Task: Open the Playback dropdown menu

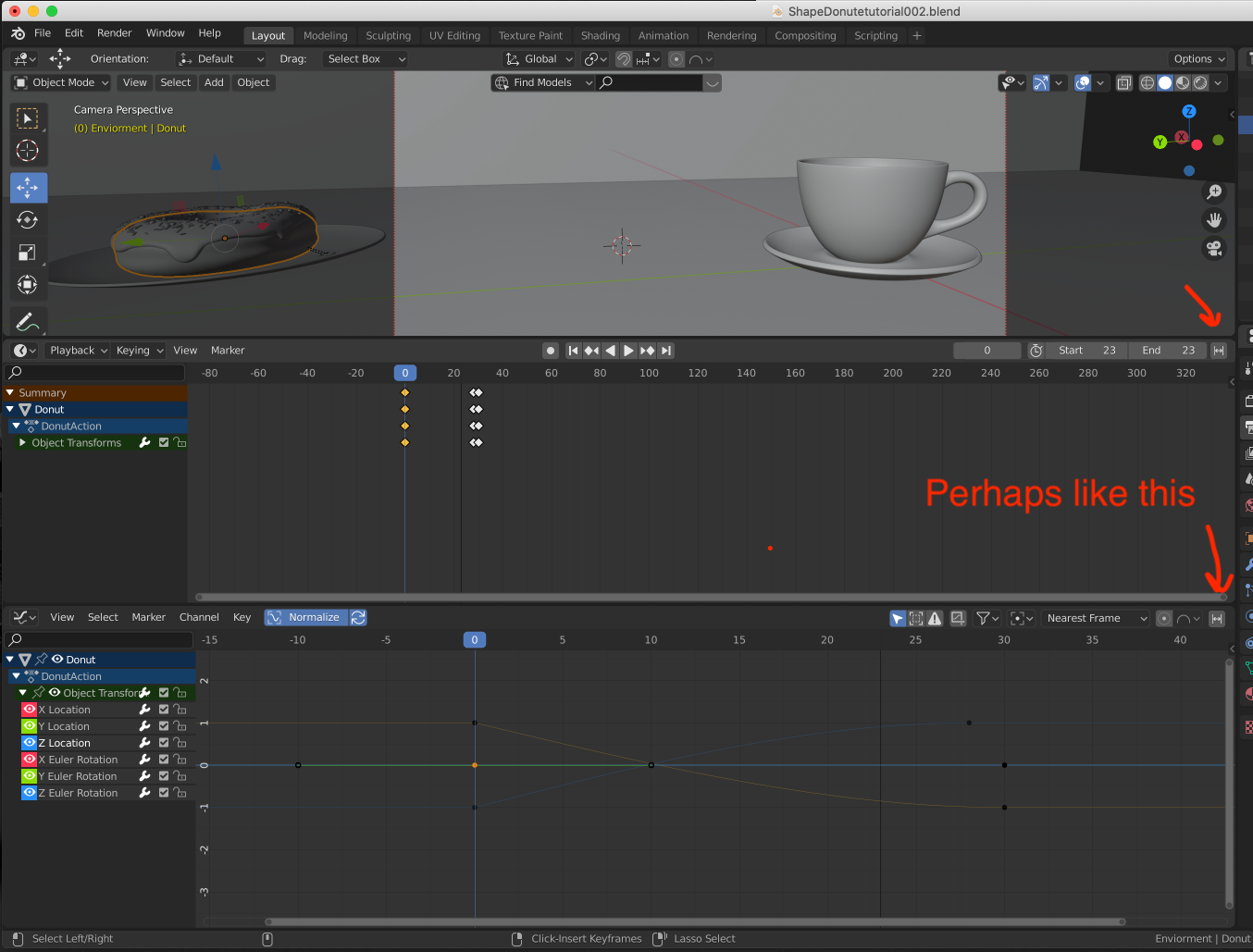Action: tap(78, 351)
